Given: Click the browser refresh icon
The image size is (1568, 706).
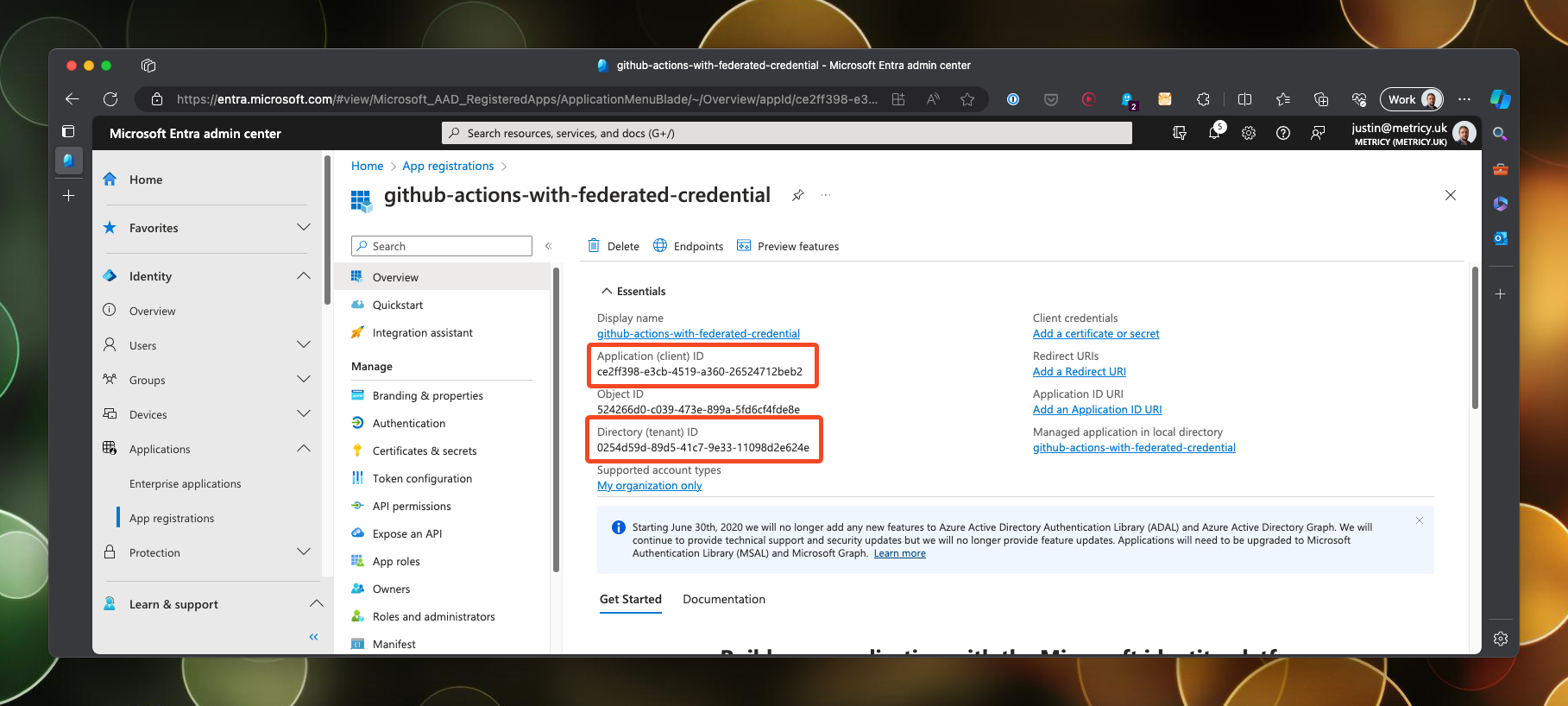Looking at the screenshot, I should (110, 99).
